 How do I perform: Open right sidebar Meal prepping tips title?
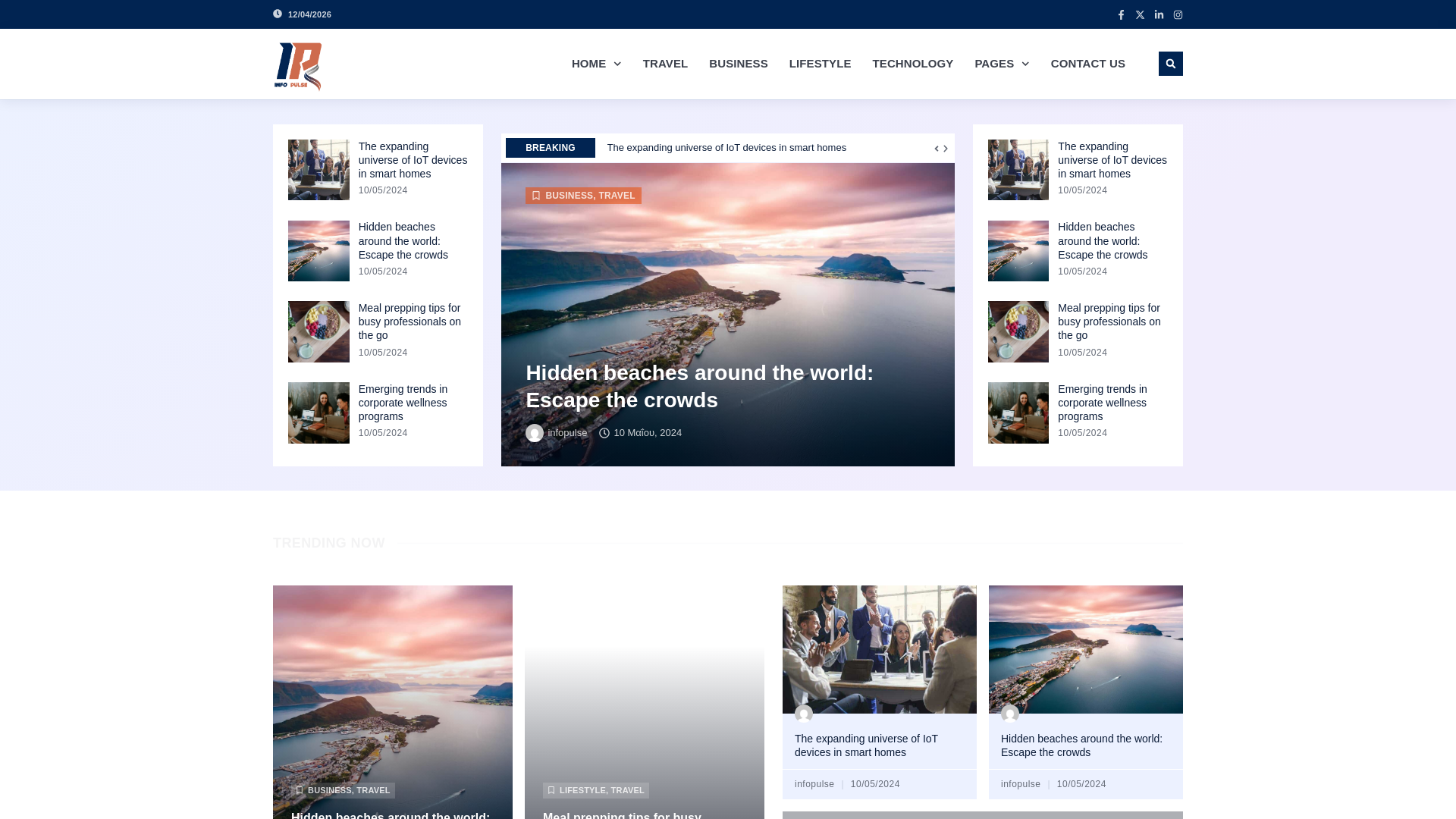[x=1109, y=322]
